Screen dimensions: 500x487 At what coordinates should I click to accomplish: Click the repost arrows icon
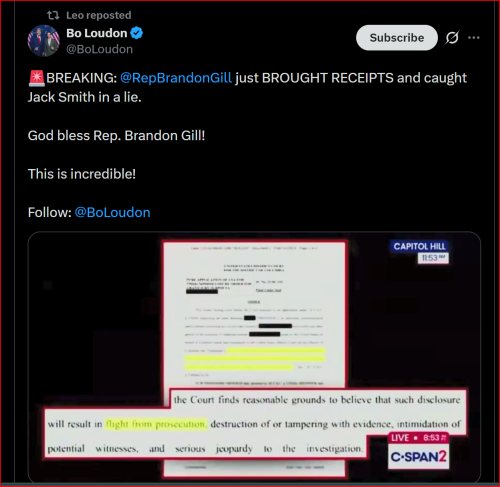53,15
